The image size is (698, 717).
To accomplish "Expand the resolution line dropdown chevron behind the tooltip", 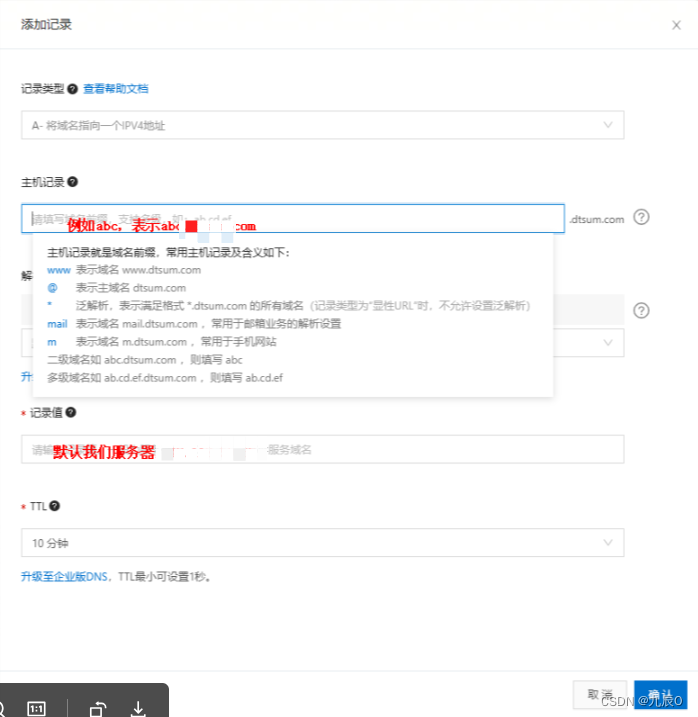I will tap(608, 342).
